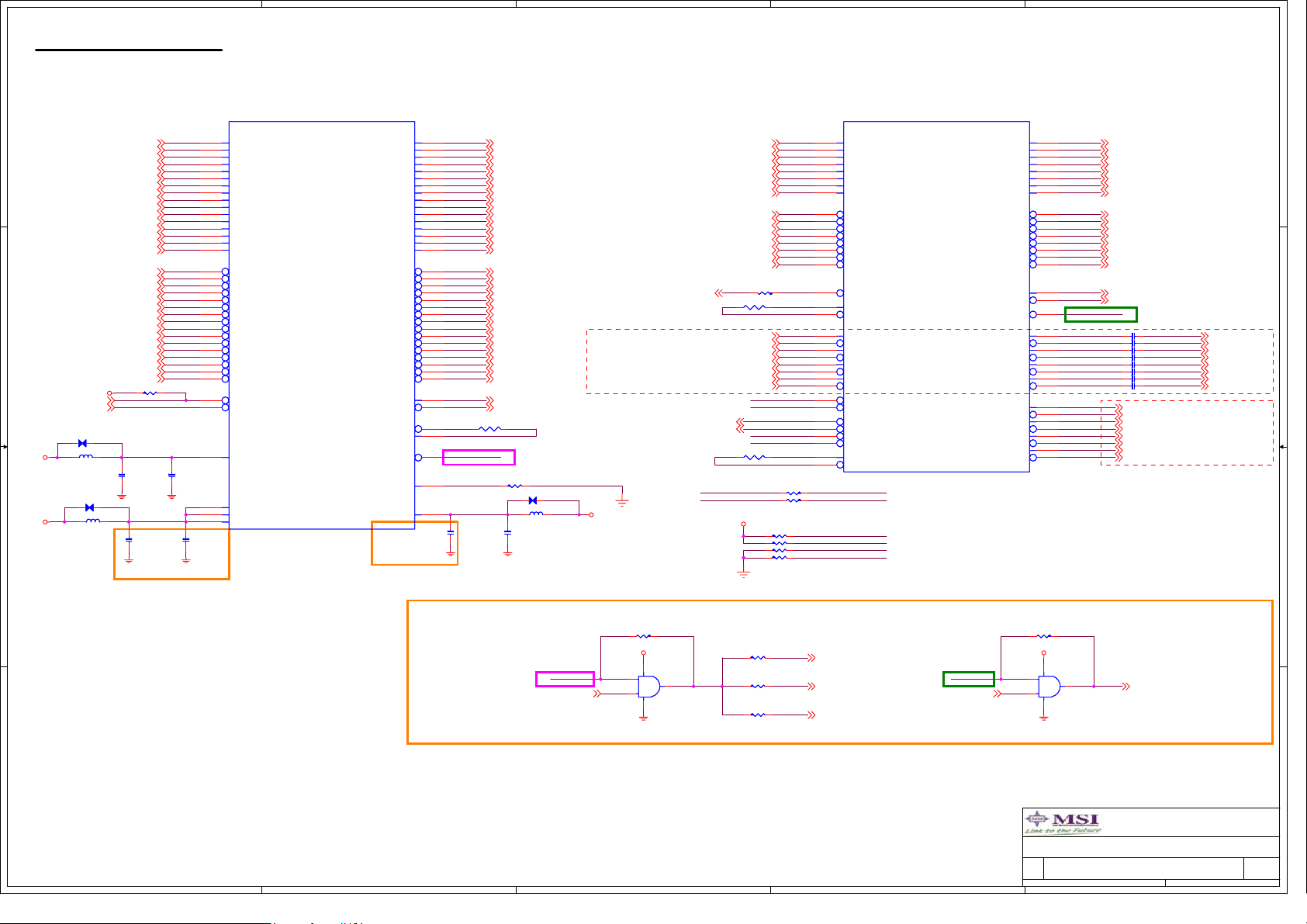The image size is (1307, 924).
Task: Select the middle output resistor of the left AND gate
Action: click(x=758, y=687)
